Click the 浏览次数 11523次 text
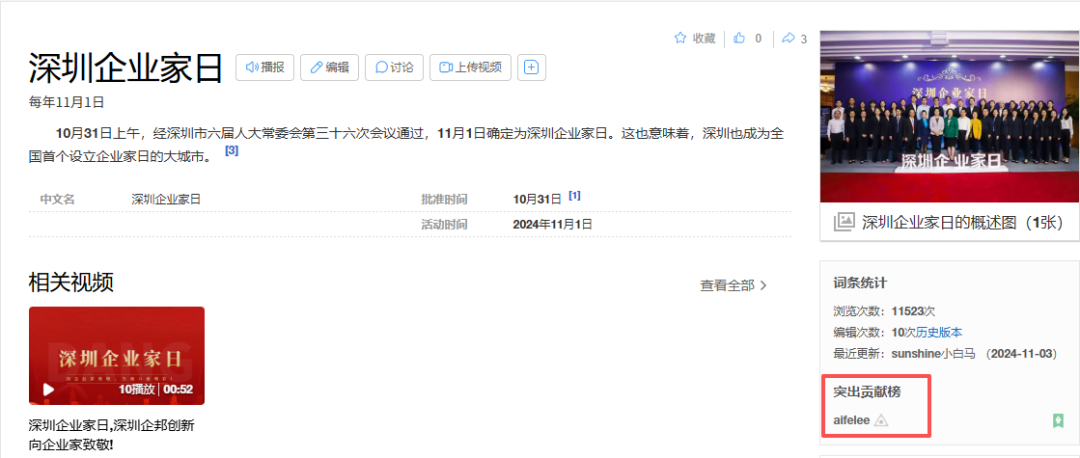This screenshot has height=458, width=1080. (884, 311)
